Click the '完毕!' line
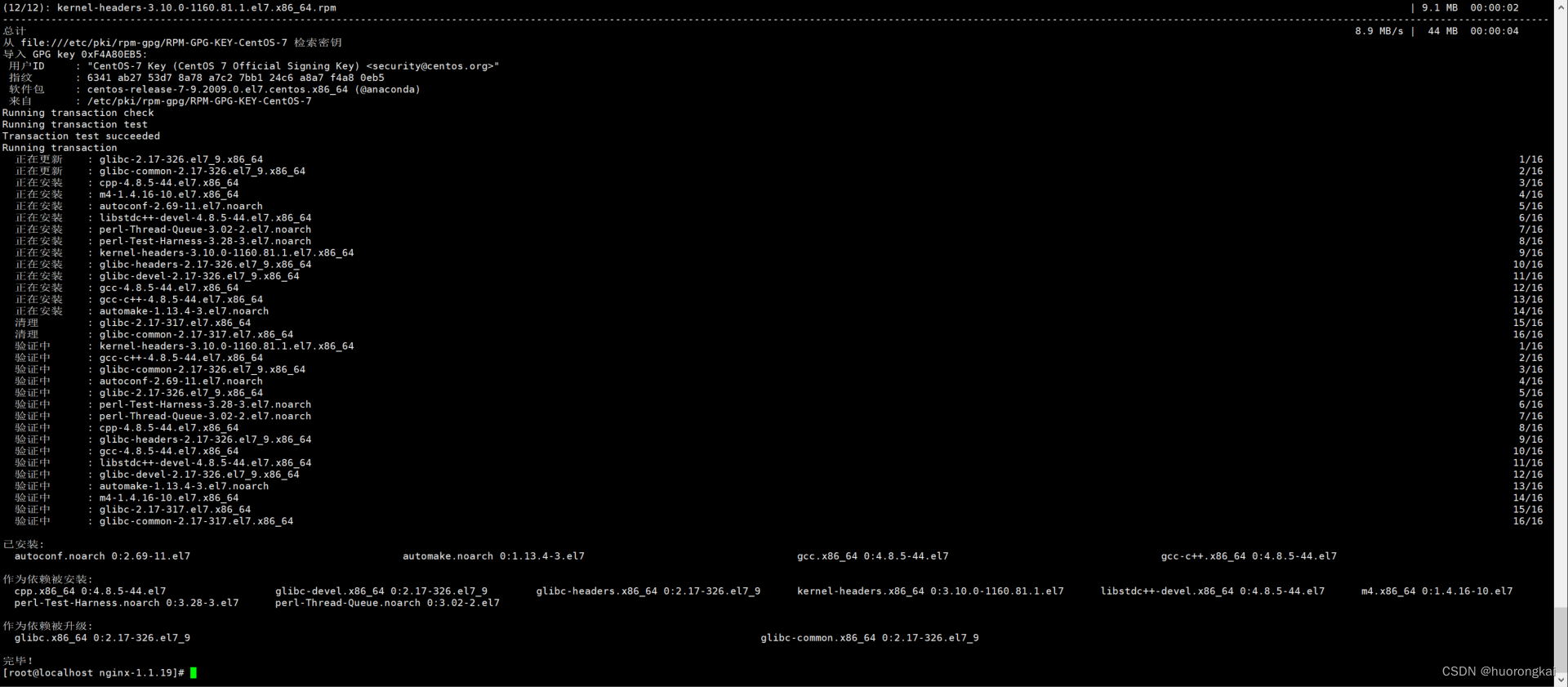This screenshot has height=687, width=1568. click(x=18, y=661)
